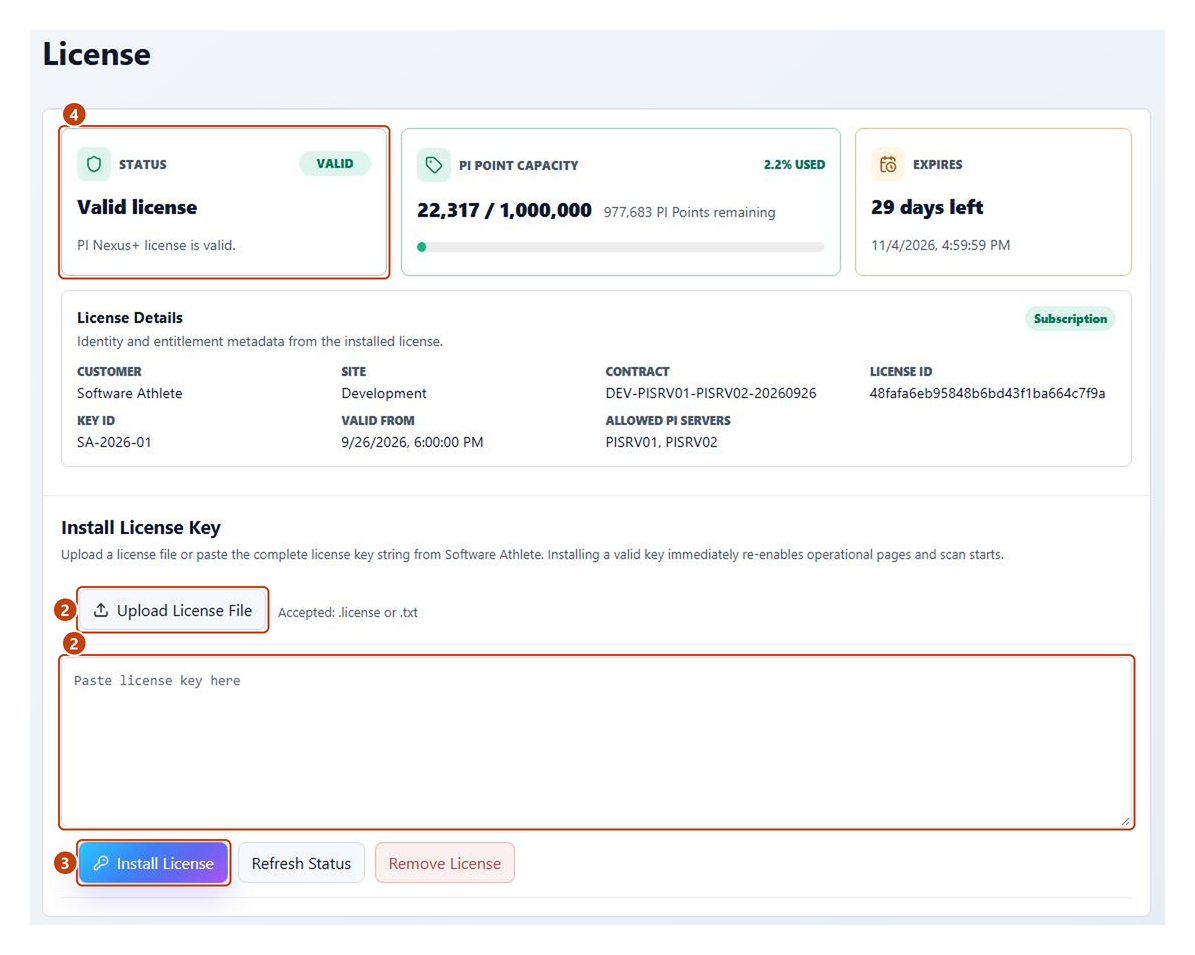Screen dimensions: 1195x955
Task: Click Valid From value '9/26/2026, 6:00:00 PM'
Action: [412, 442]
